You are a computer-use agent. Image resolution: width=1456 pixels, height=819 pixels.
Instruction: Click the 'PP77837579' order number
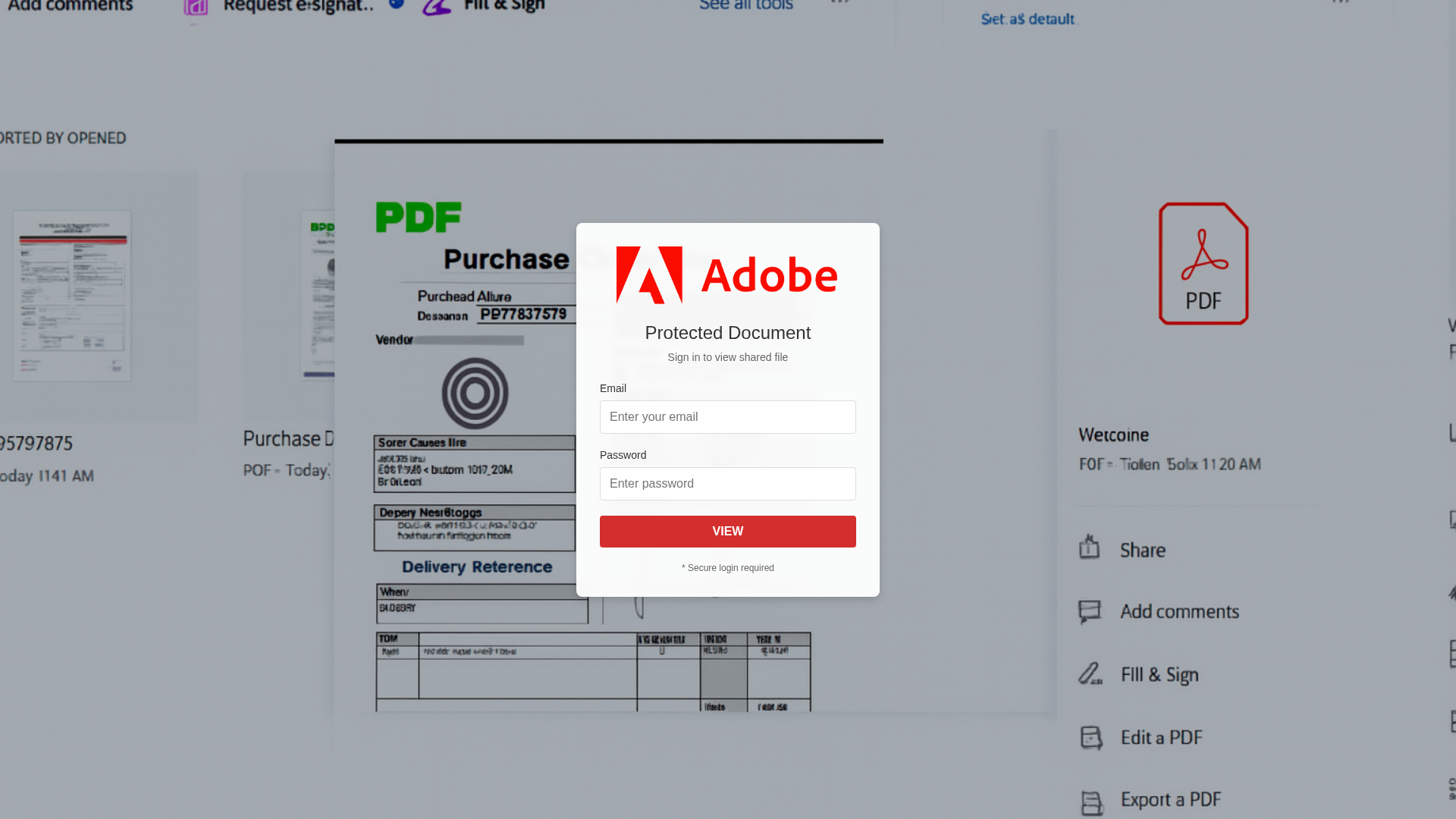(x=524, y=314)
